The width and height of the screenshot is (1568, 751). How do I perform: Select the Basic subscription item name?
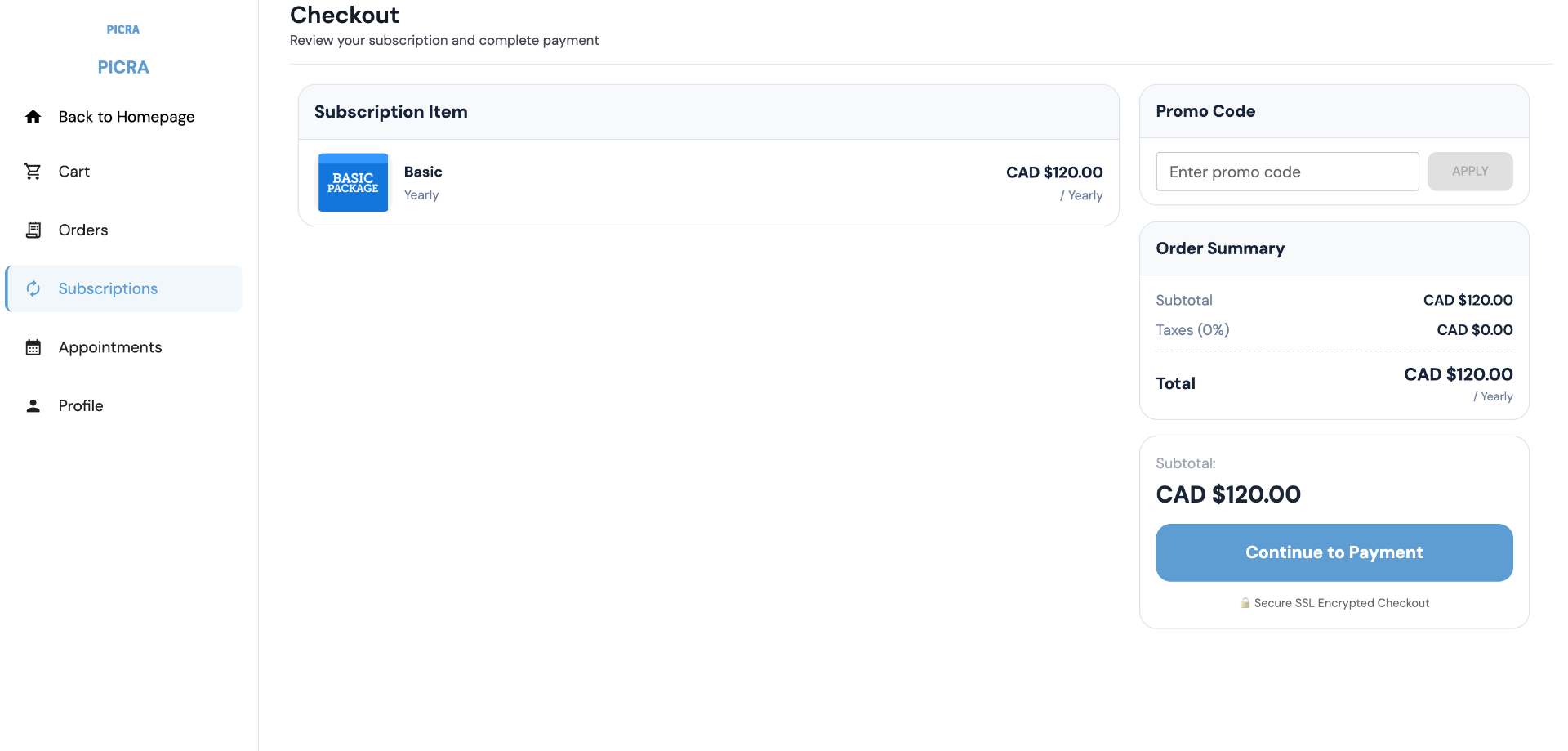[x=423, y=172]
